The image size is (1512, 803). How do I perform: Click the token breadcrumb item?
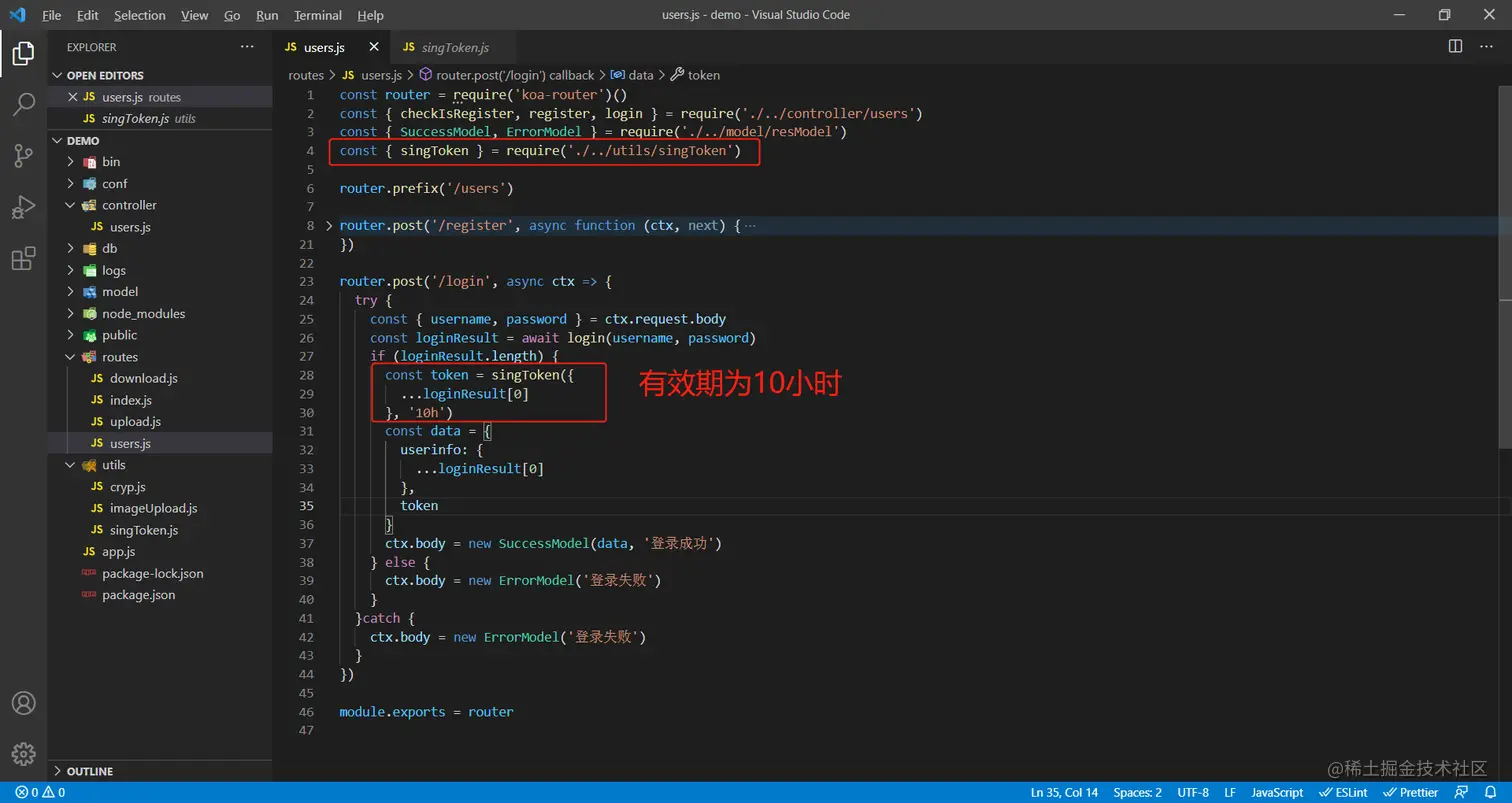point(695,75)
